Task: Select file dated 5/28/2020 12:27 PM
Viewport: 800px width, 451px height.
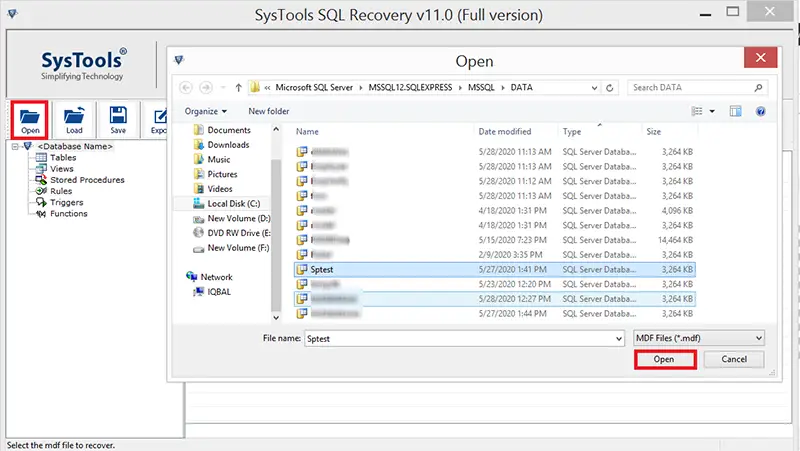Action: tap(494, 299)
